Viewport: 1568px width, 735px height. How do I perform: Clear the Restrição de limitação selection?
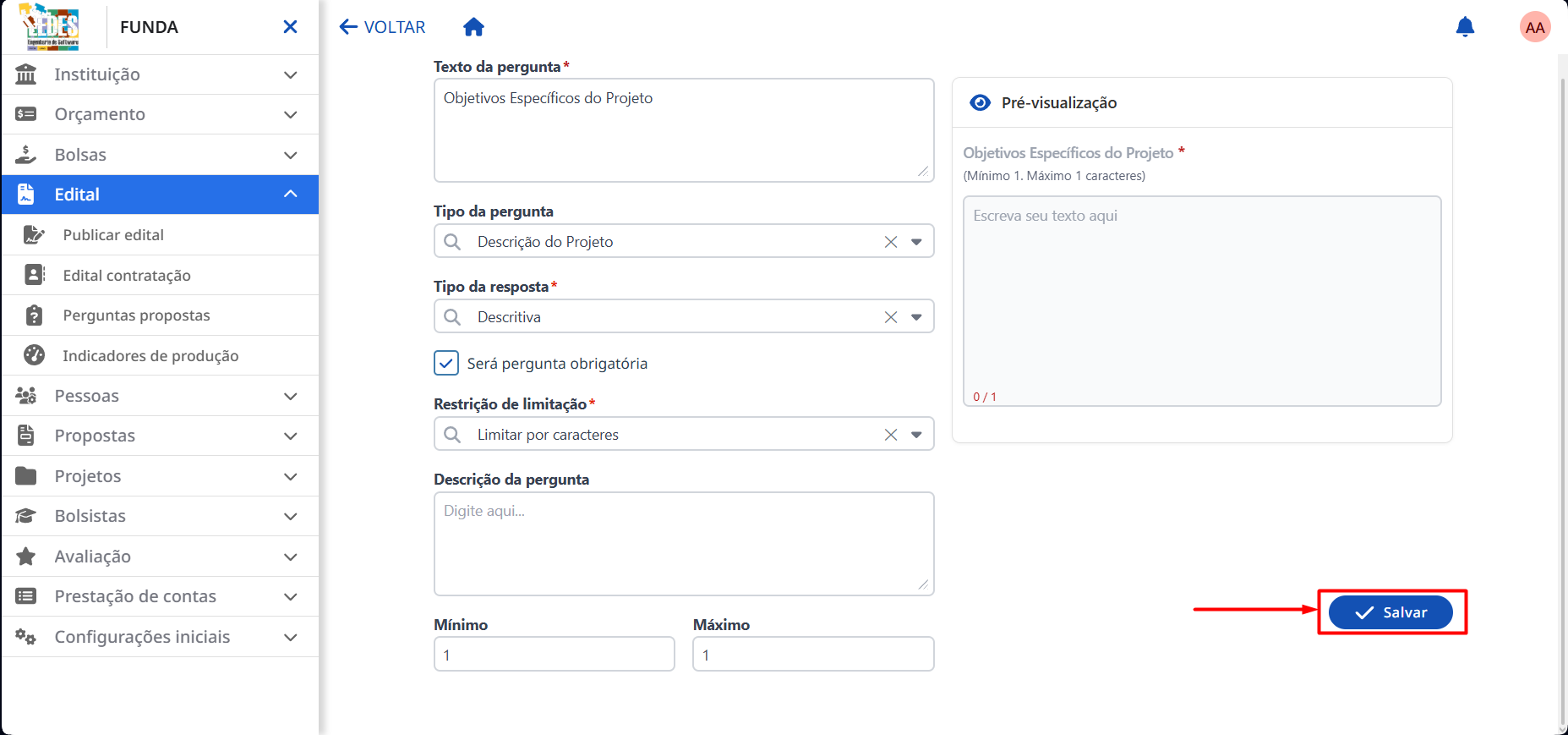click(x=891, y=435)
